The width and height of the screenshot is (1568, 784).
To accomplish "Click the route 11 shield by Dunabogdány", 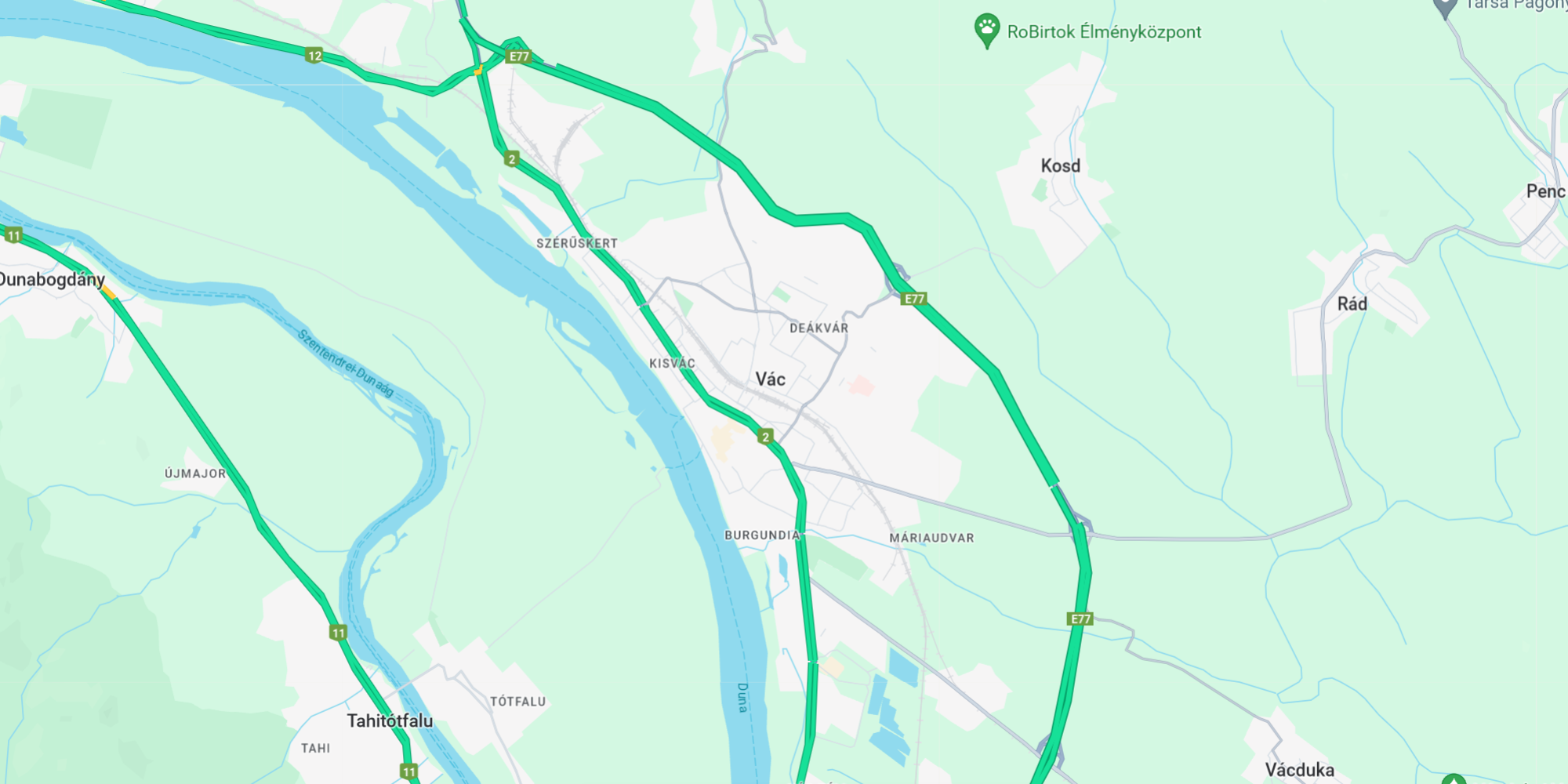I will coord(14,235).
